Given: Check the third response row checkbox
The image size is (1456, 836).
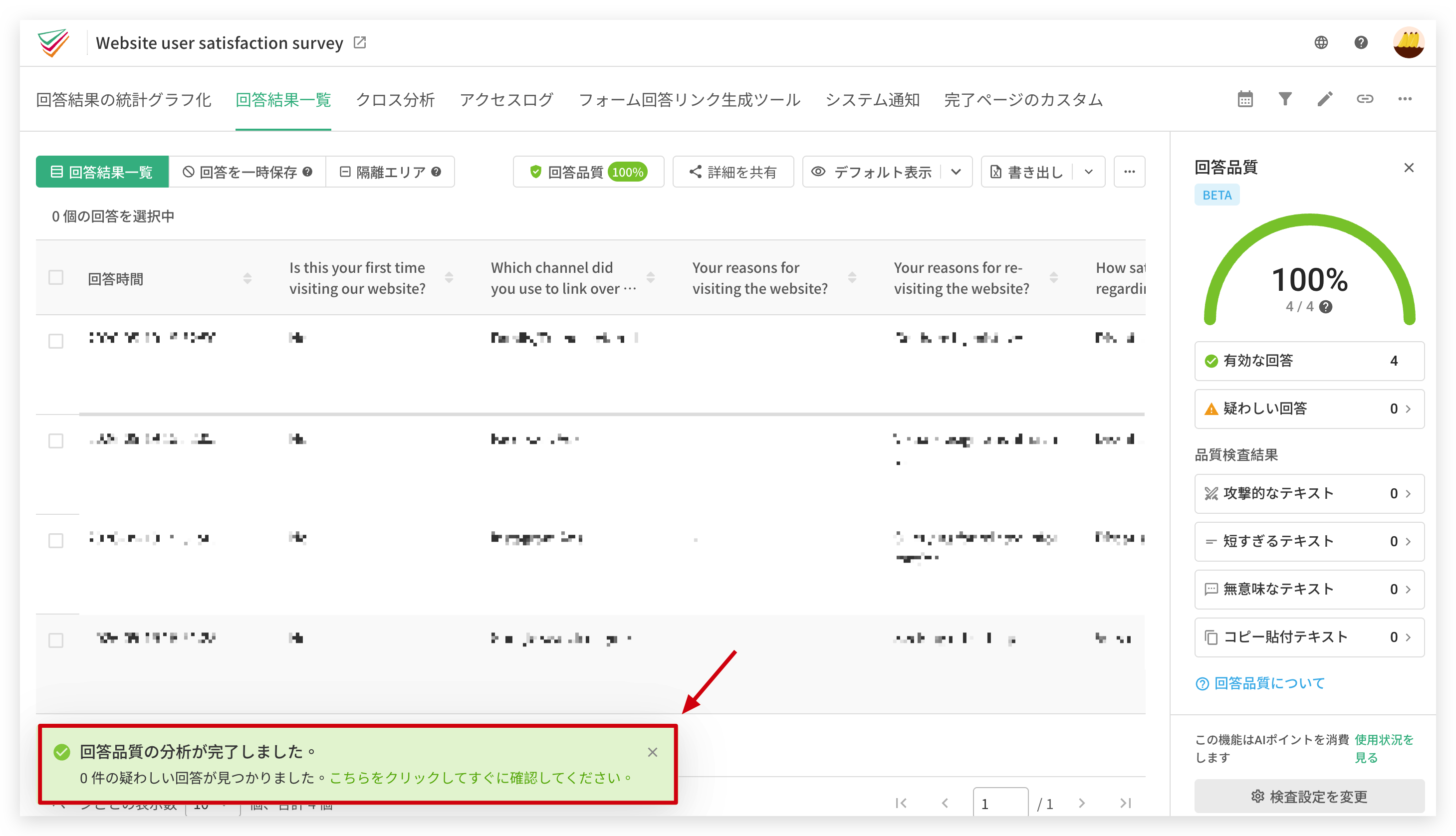Looking at the screenshot, I should pos(56,541).
